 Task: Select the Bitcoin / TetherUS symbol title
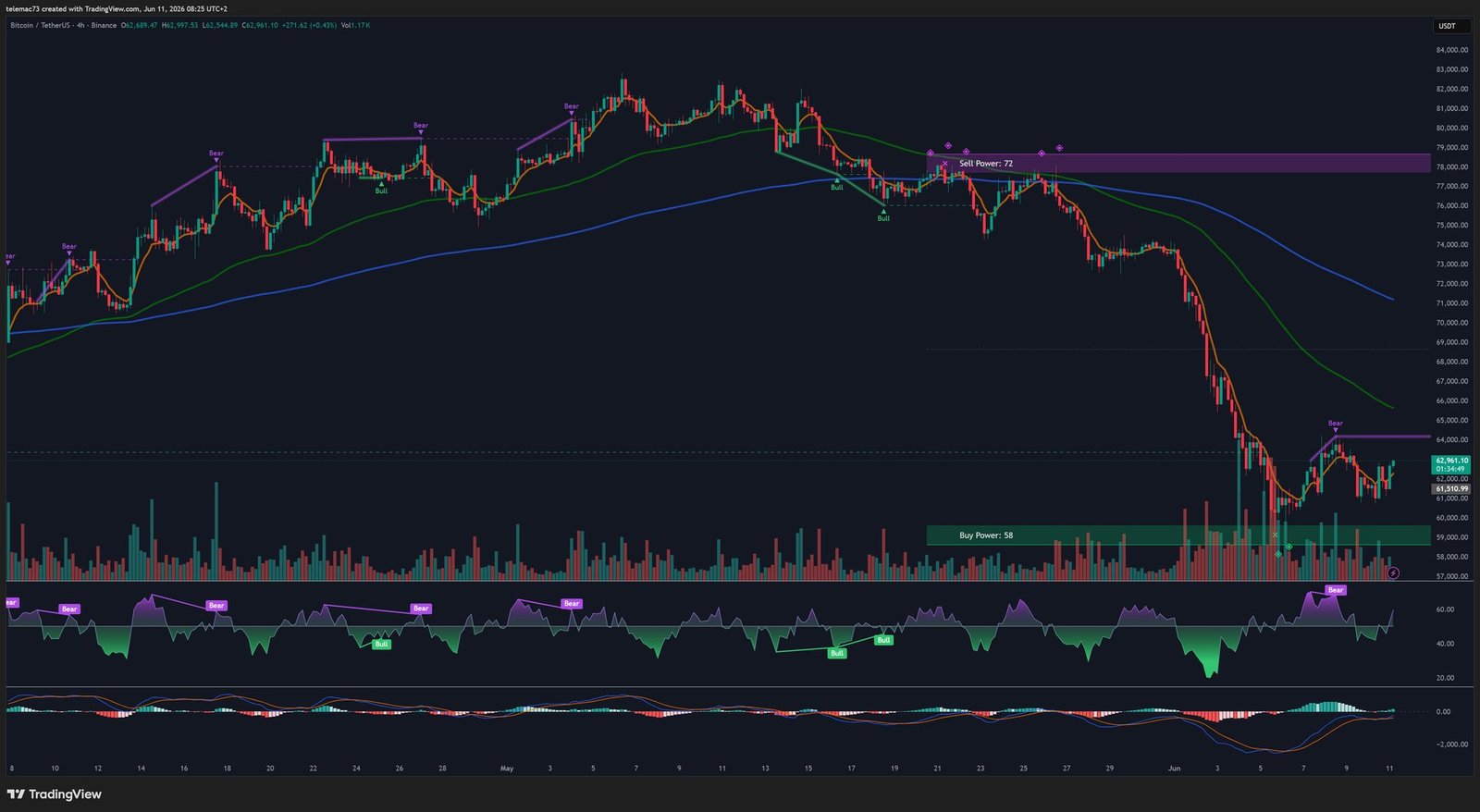(40, 25)
